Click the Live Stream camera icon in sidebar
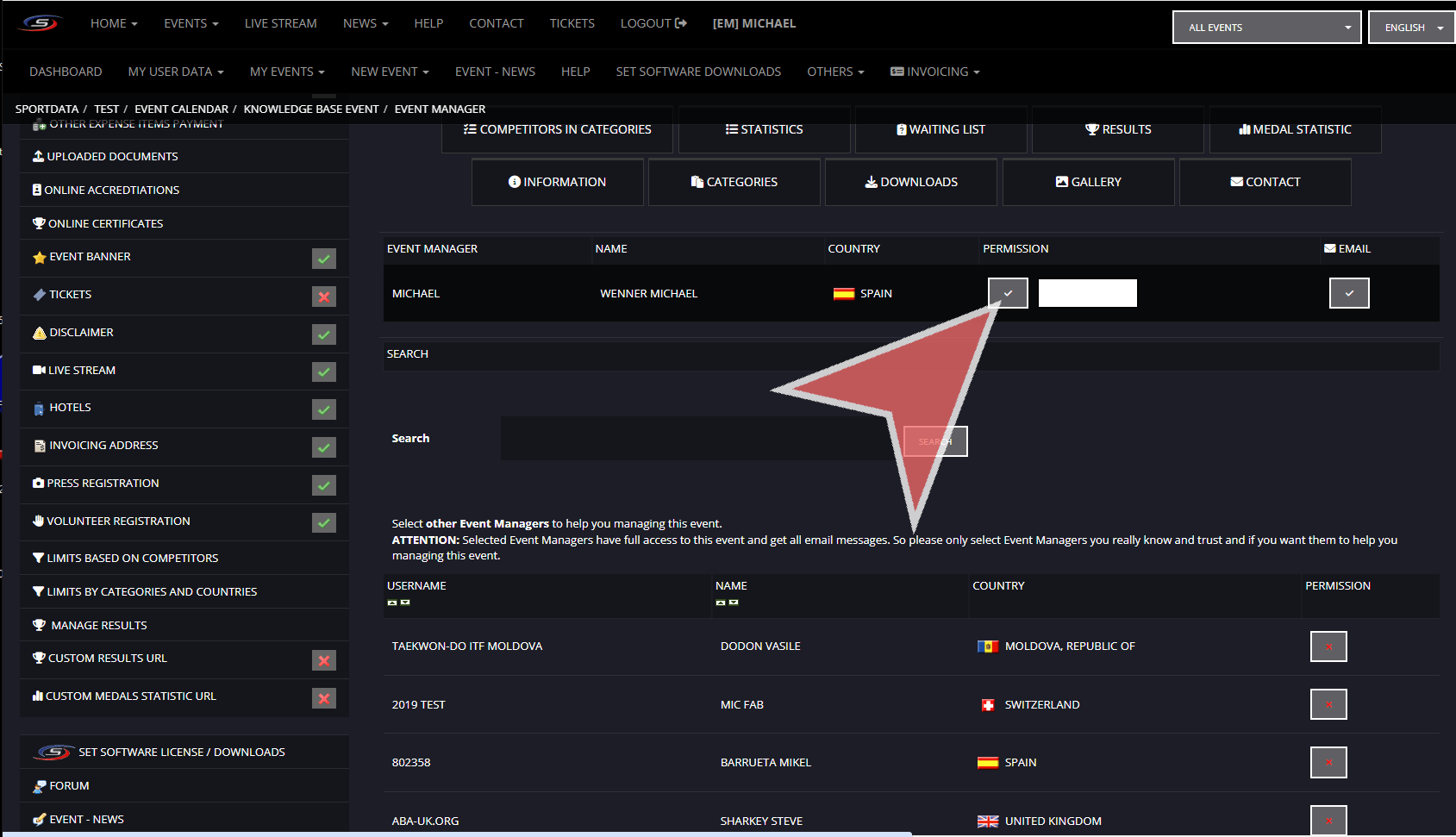The width and height of the screenshot is (1456, 837). 39,371
